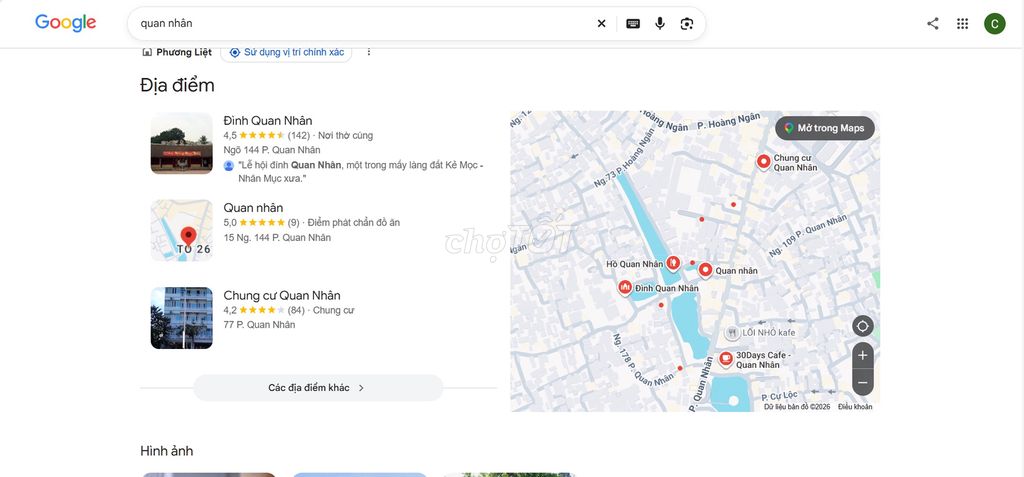Center map on my location
Image resolution: width=1024 pixels, height=477 pixels.
tap(863, 326)
